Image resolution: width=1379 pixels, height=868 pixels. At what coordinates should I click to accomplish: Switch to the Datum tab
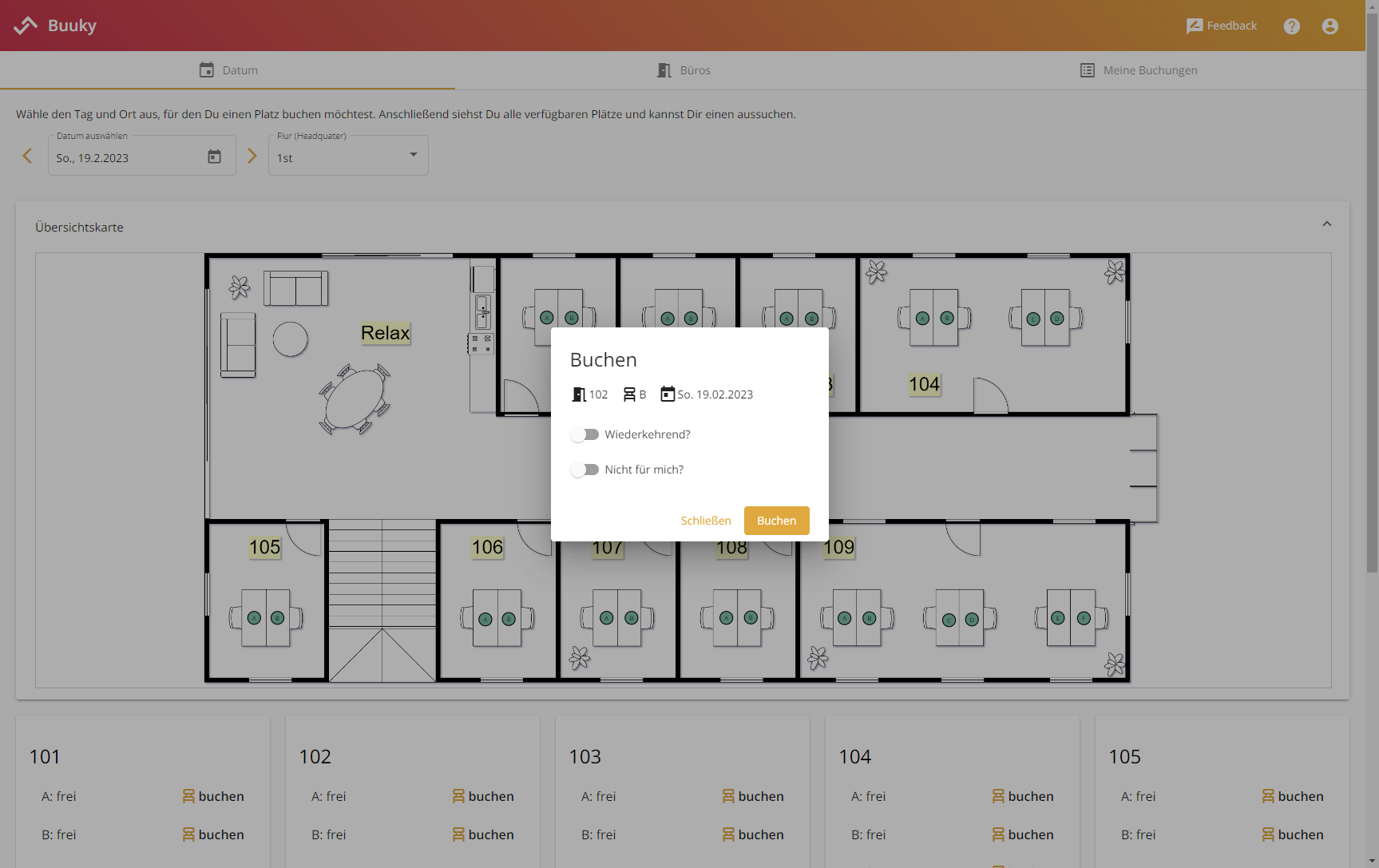228,70
